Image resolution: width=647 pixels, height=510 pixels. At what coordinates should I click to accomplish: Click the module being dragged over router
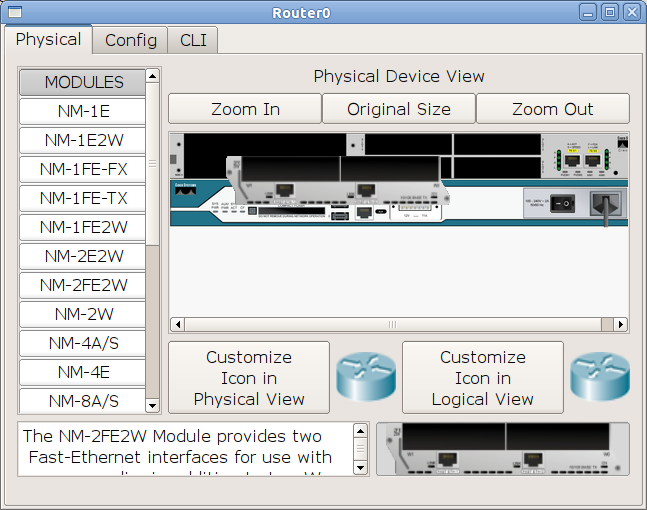point(338,180)
